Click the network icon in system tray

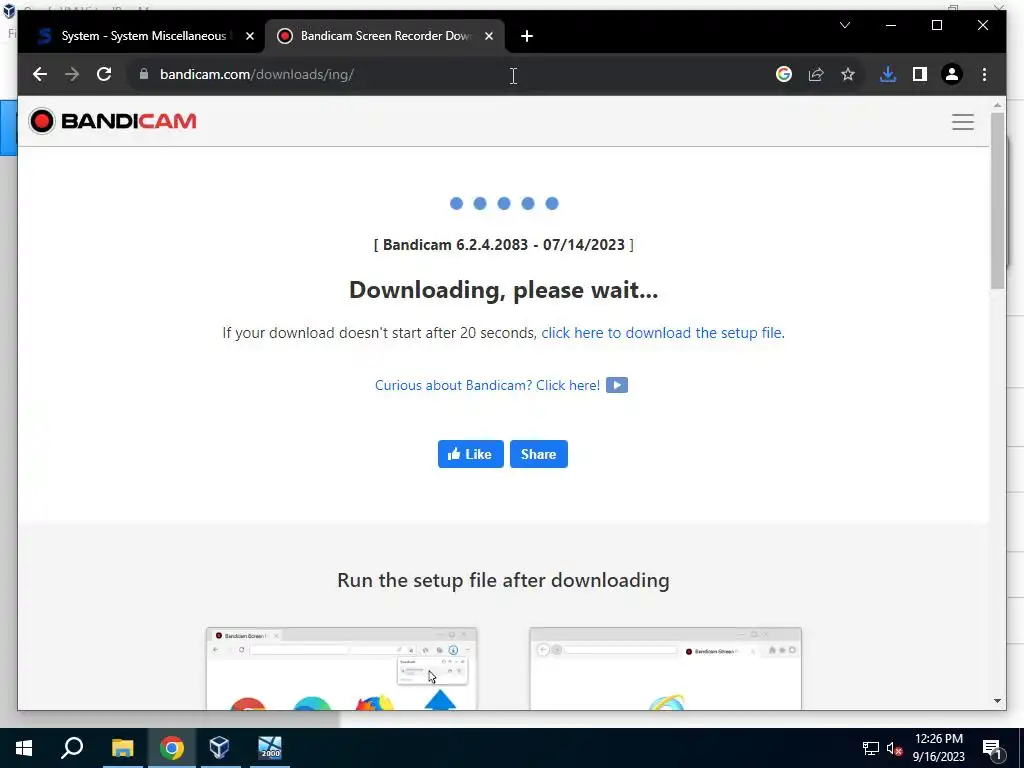point(871,748)
